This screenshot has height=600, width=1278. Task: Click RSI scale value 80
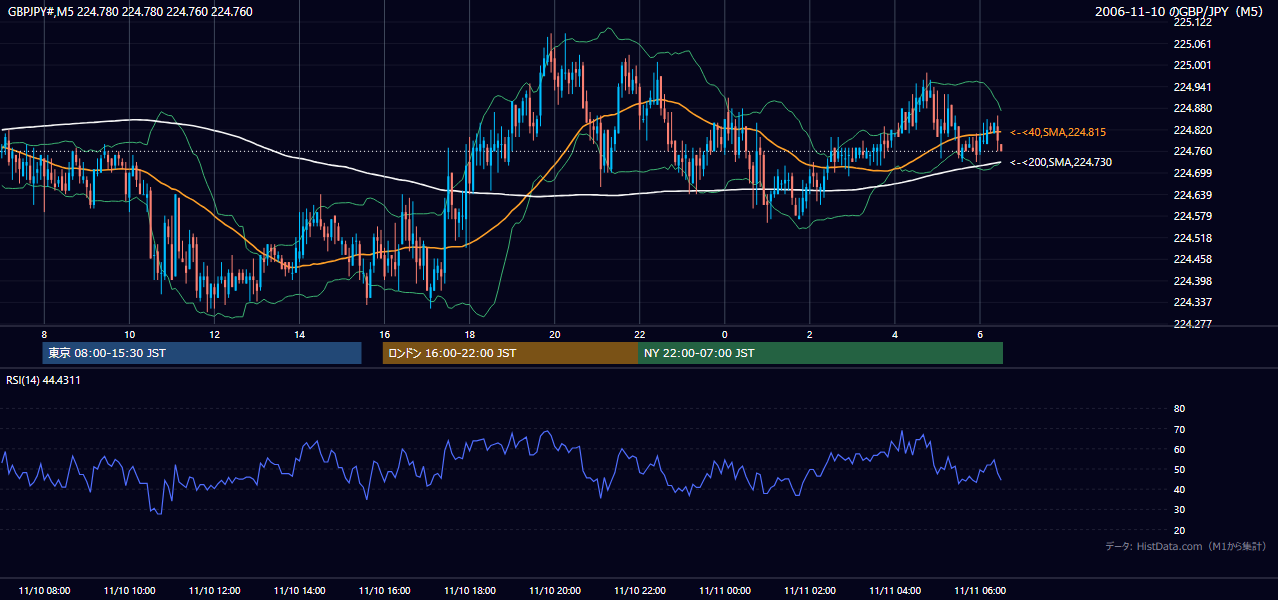(1179, 409)
